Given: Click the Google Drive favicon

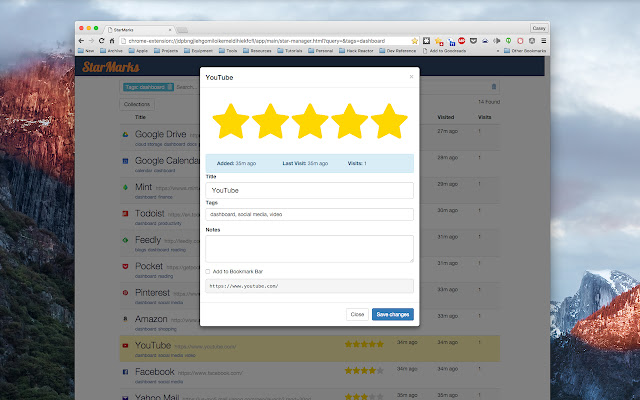Looking at the screenshot, I should click(x=125, y=134).
